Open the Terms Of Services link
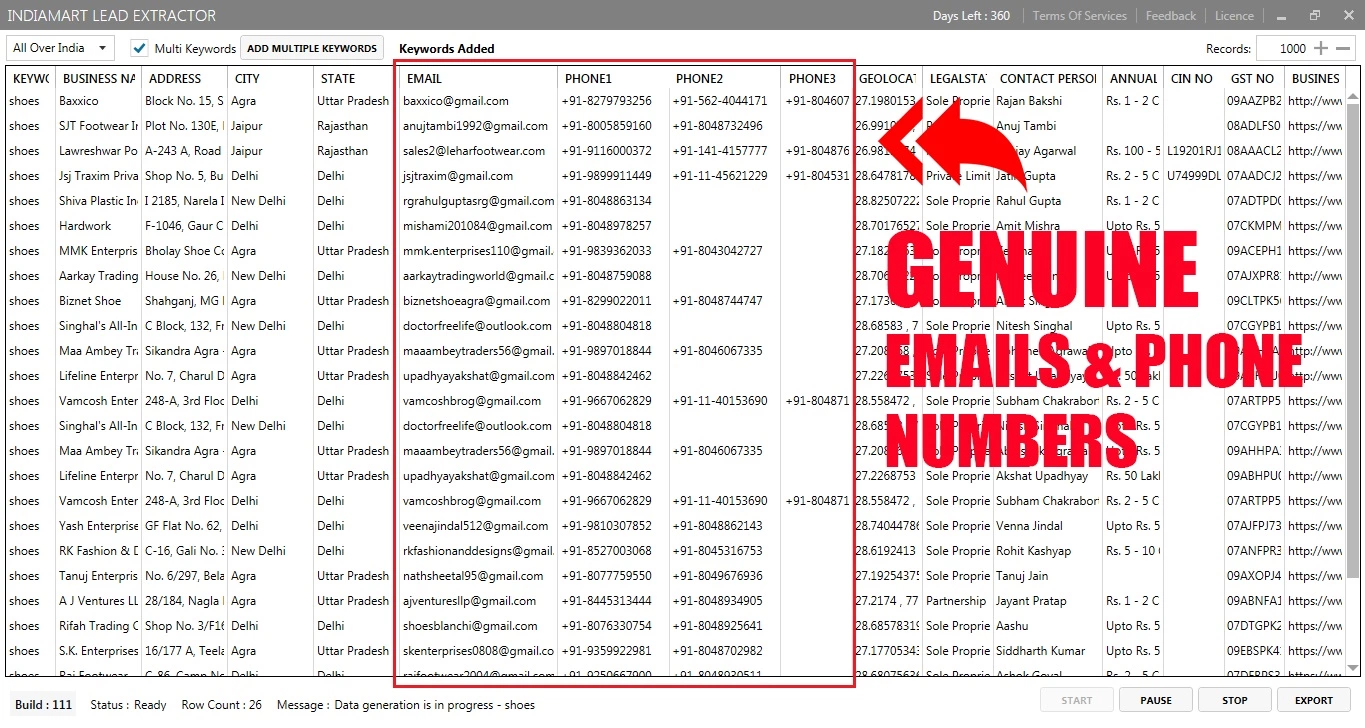This screenshot has height=728, width=1365. [x=1079, y=16]
